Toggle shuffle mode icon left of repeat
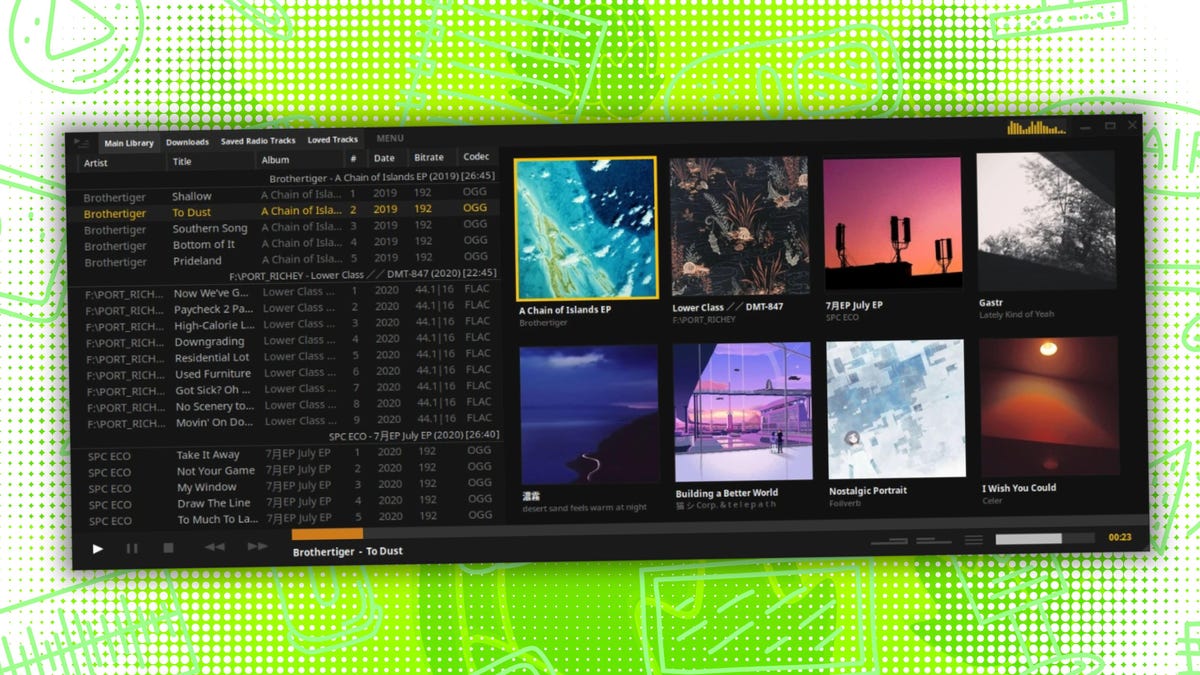Image resolution: width=1200 pixels, height=675 pixels. tap(889, 541)
